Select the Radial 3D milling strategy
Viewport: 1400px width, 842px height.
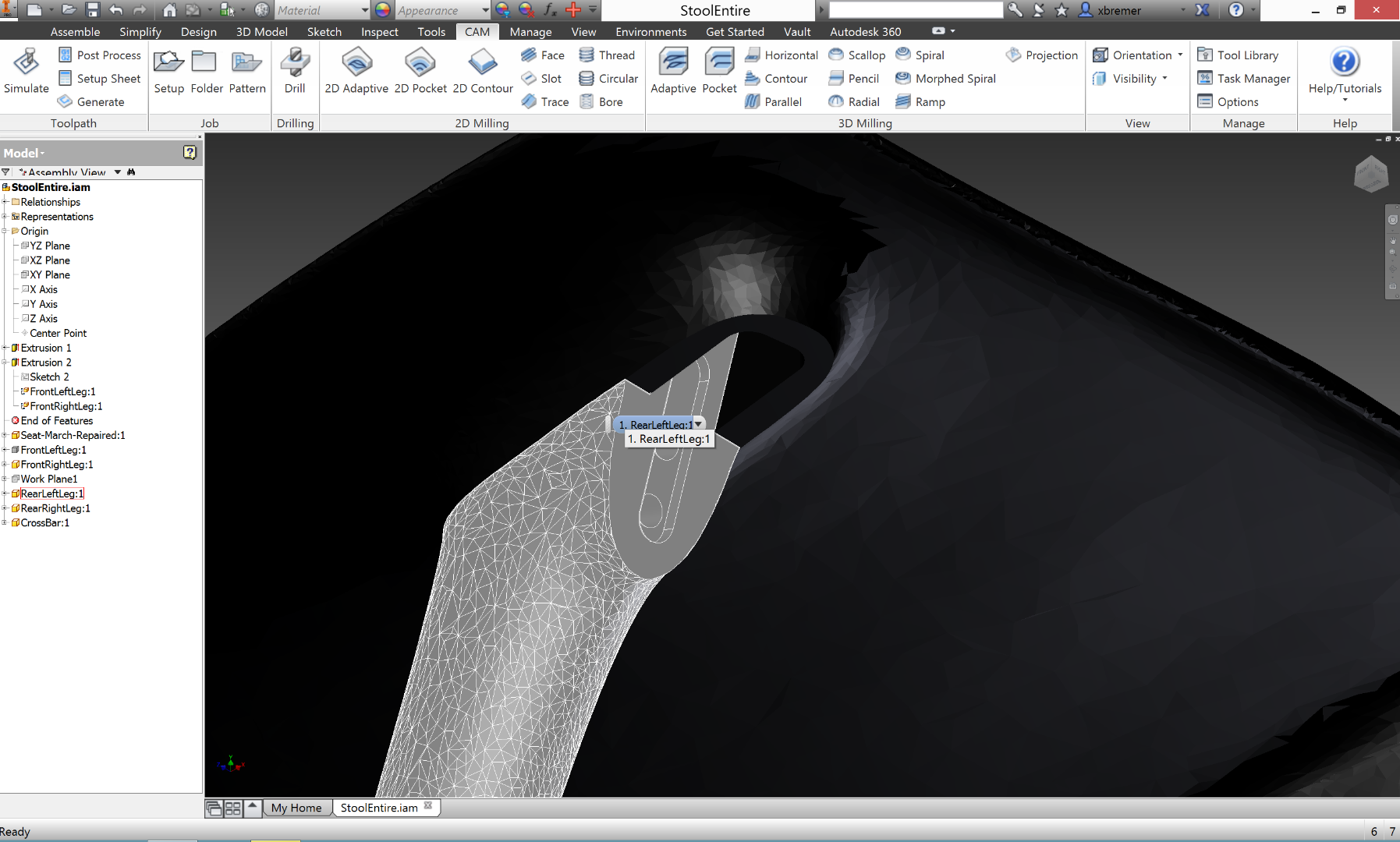[854, 102]
